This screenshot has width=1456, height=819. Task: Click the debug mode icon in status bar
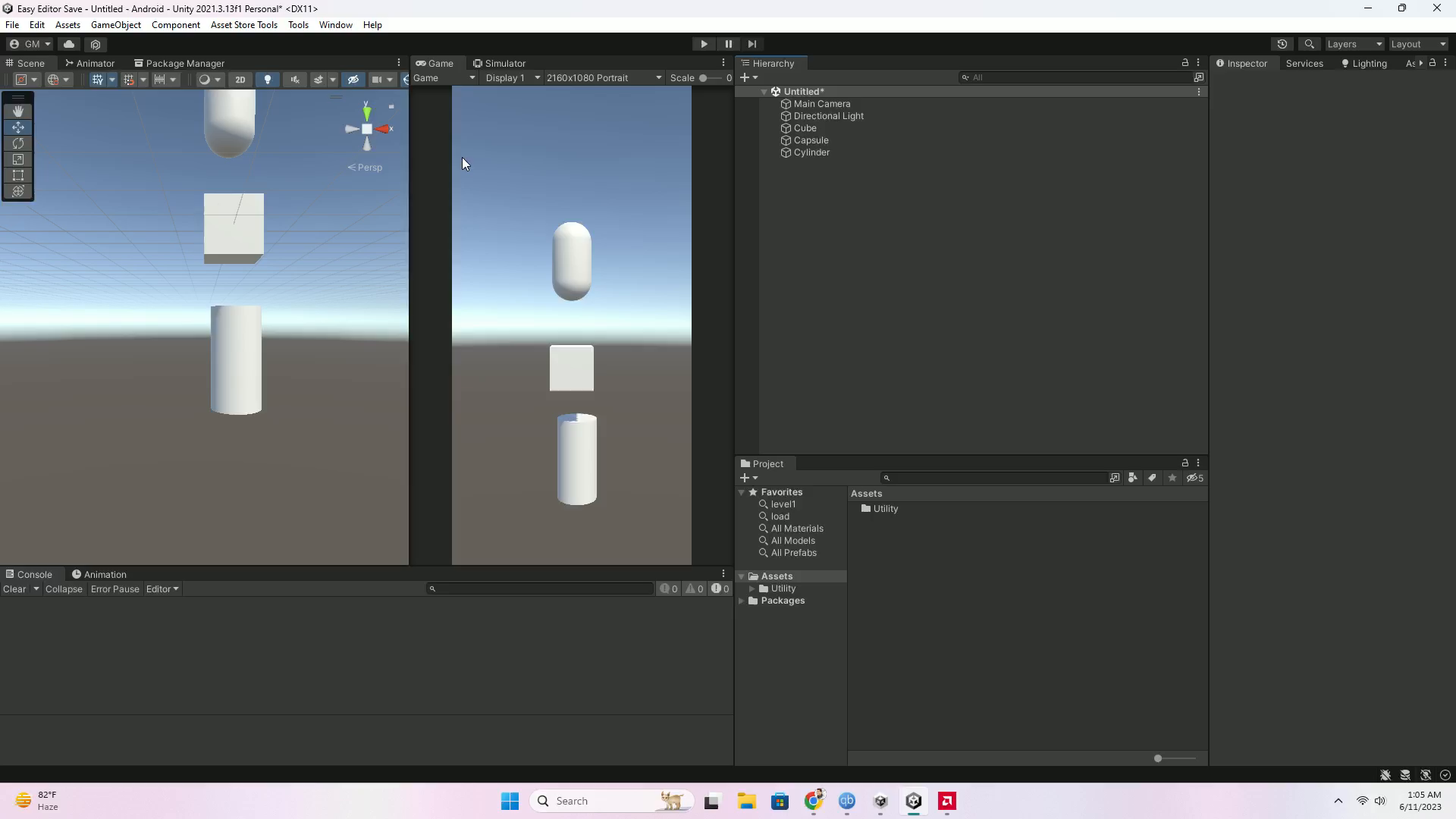point(1385,775)
